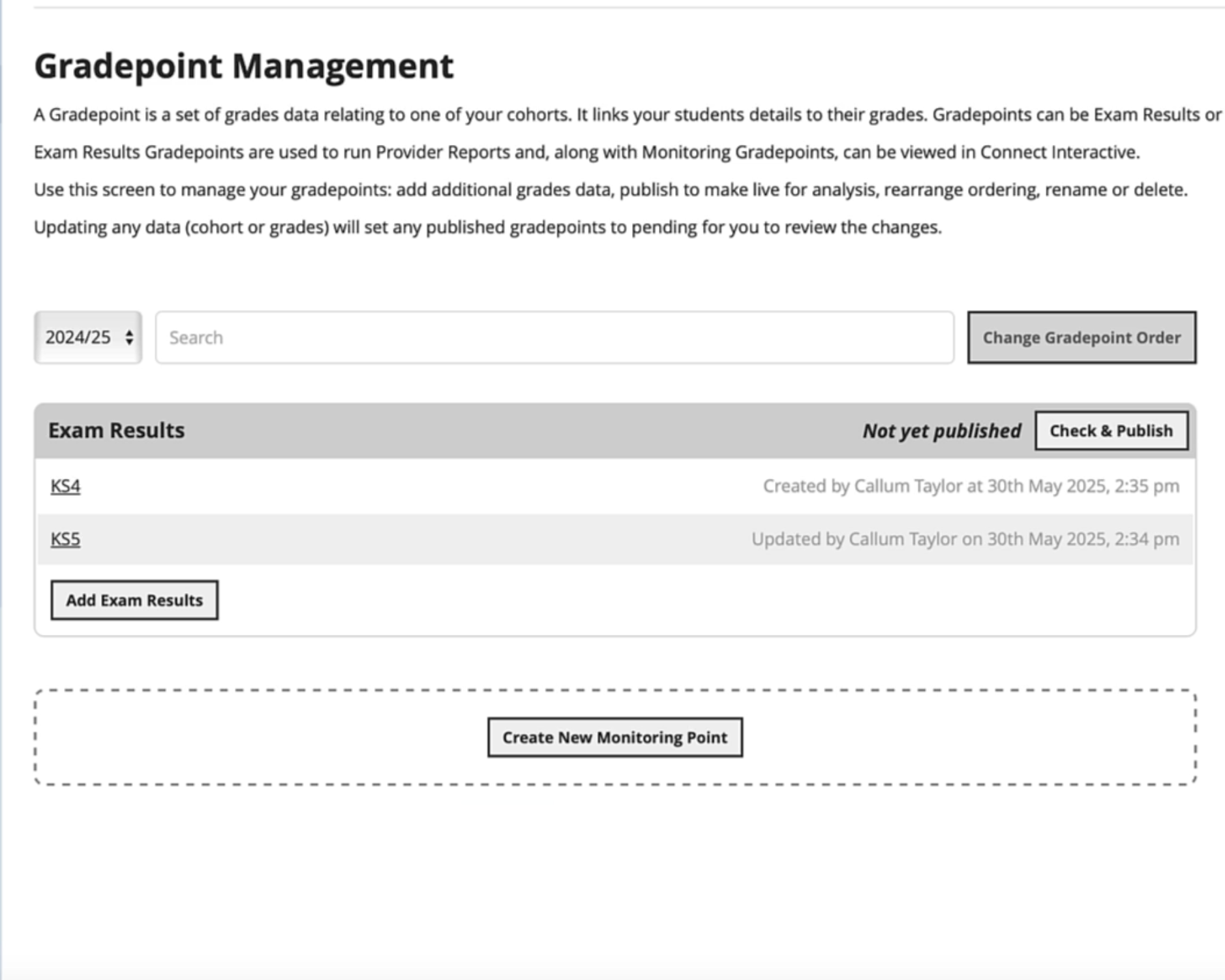The height and width of the screenshot is (980, 1225).
Task: Click 'Created by Callum Taylor' timestamp on KS4 row
Action: pyautogui.click(x=971, y=486)
